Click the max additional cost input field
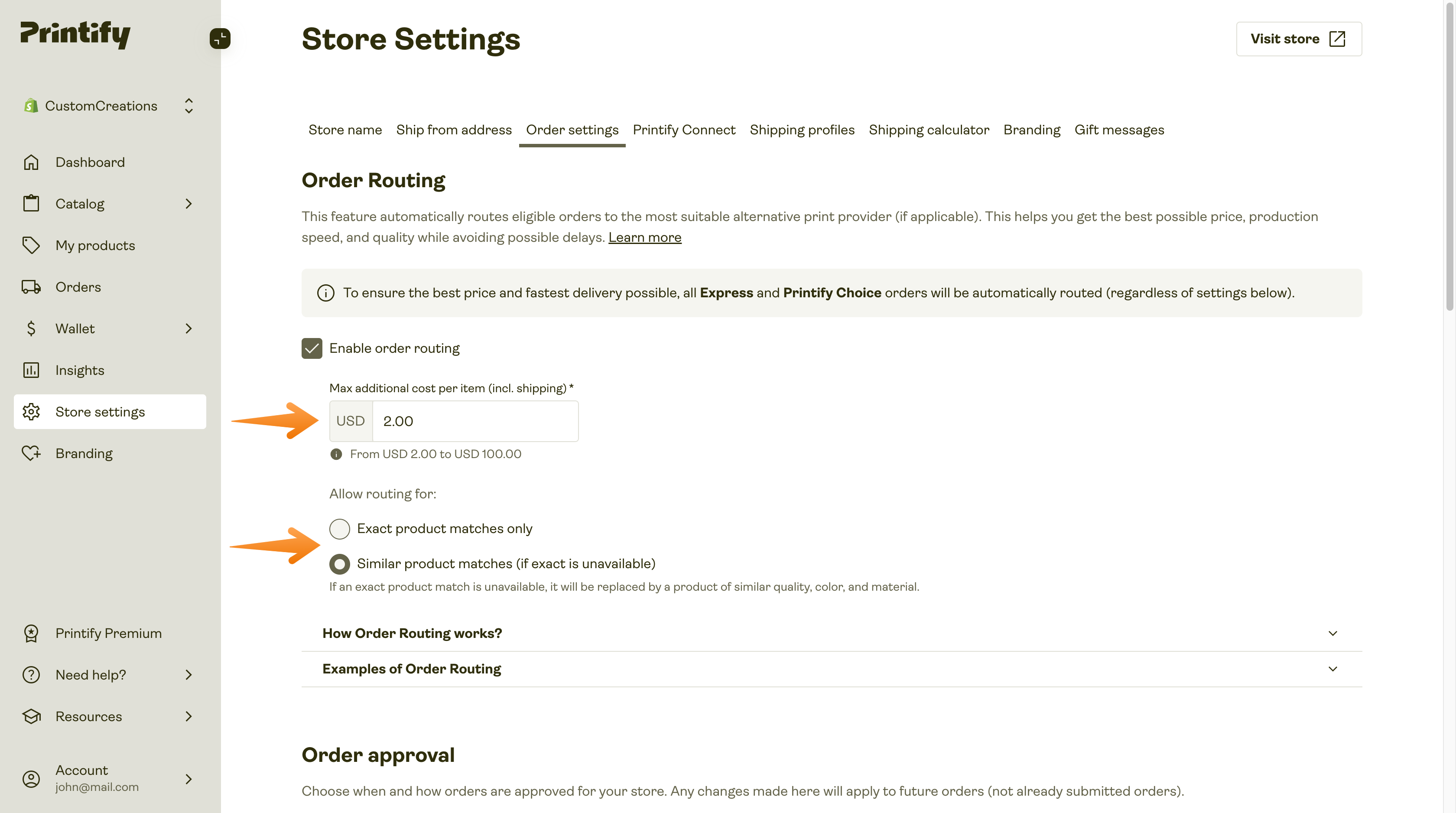 pyautogui.click(x=475, y=421)
